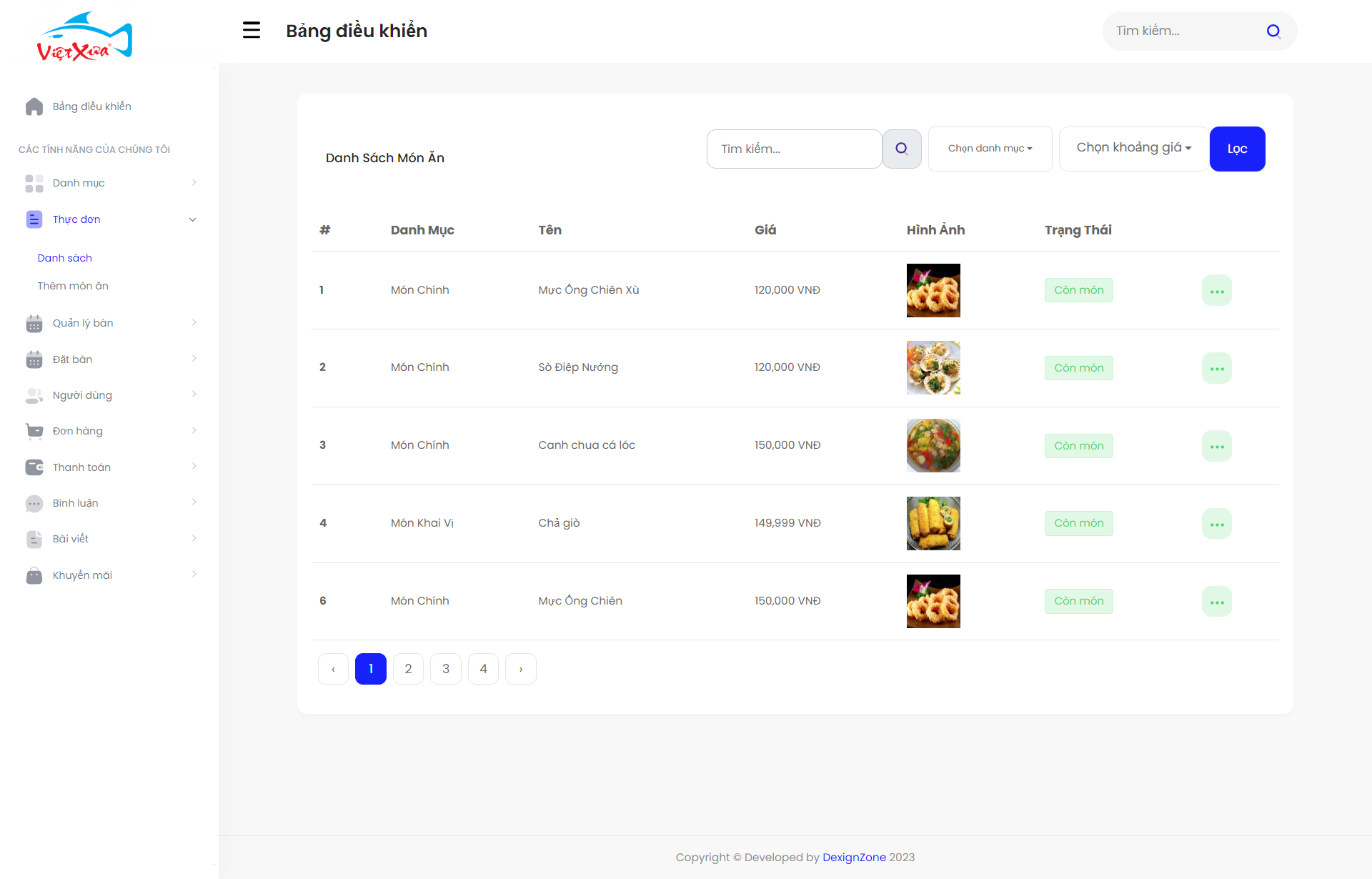This screenshot has width=1372, height=879.
Task: Go to next page arrow
Action: click(x=521, y=669)
